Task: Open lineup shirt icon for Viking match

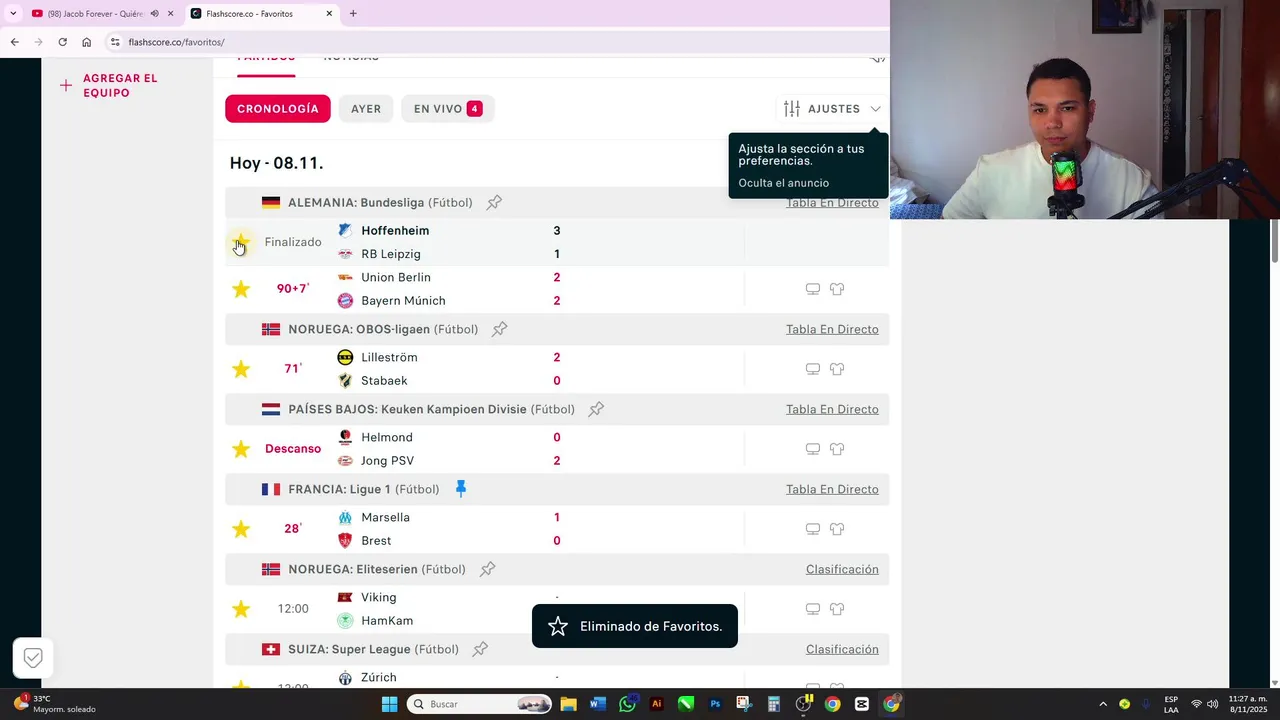Action: pos(837,609)
